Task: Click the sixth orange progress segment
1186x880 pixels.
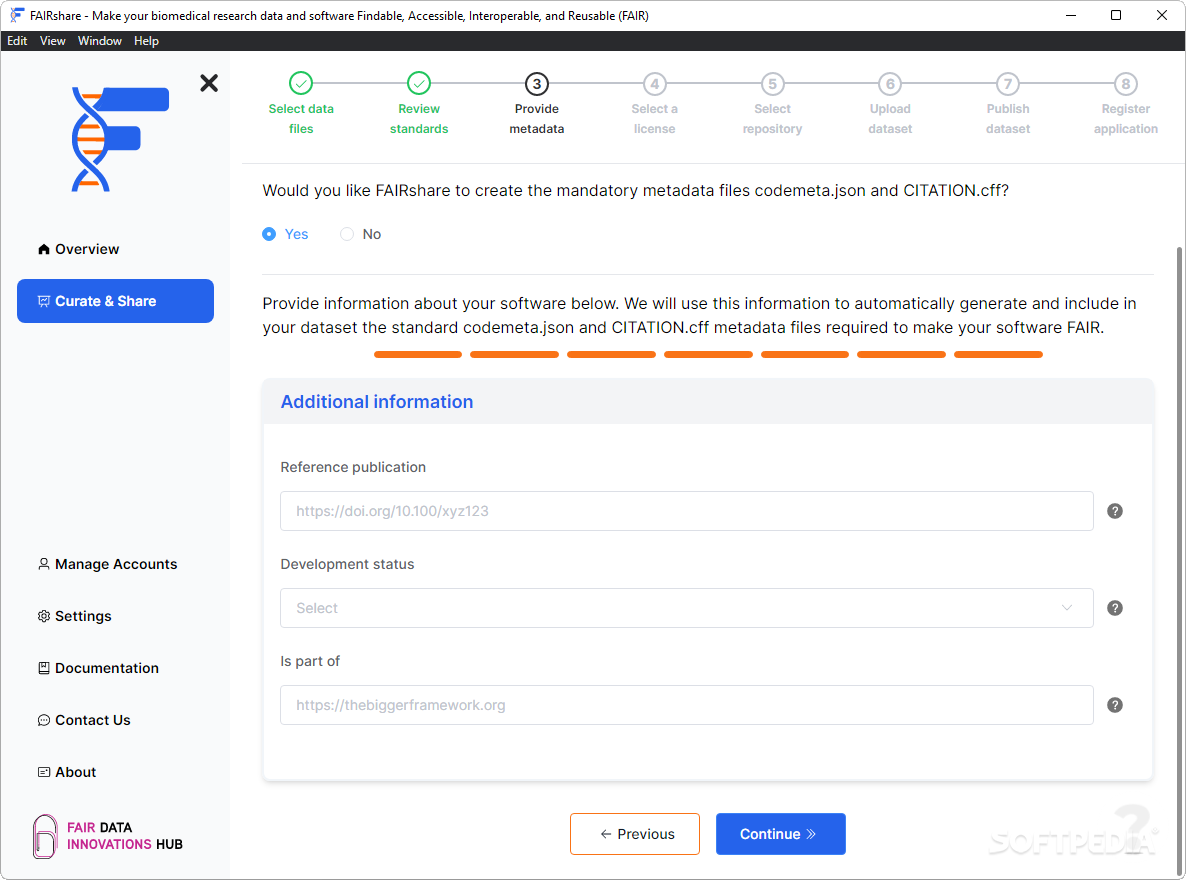Action: pos(902,354)
